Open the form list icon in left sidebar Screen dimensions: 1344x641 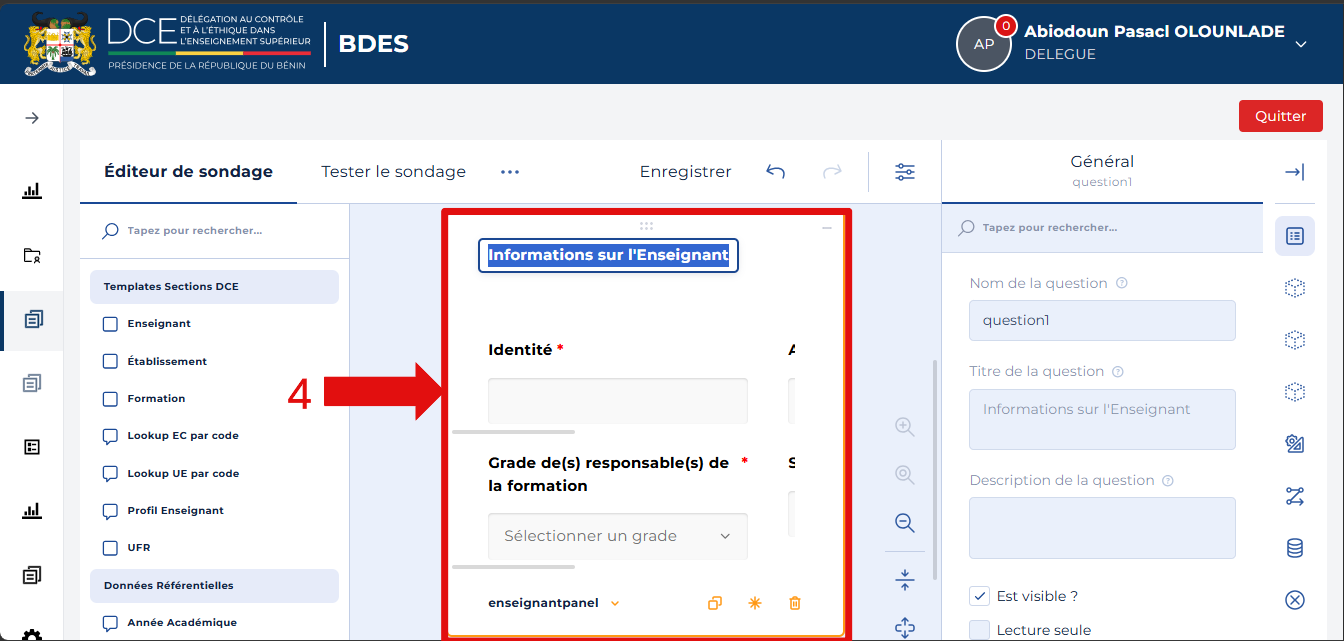(x=32, y=447)
